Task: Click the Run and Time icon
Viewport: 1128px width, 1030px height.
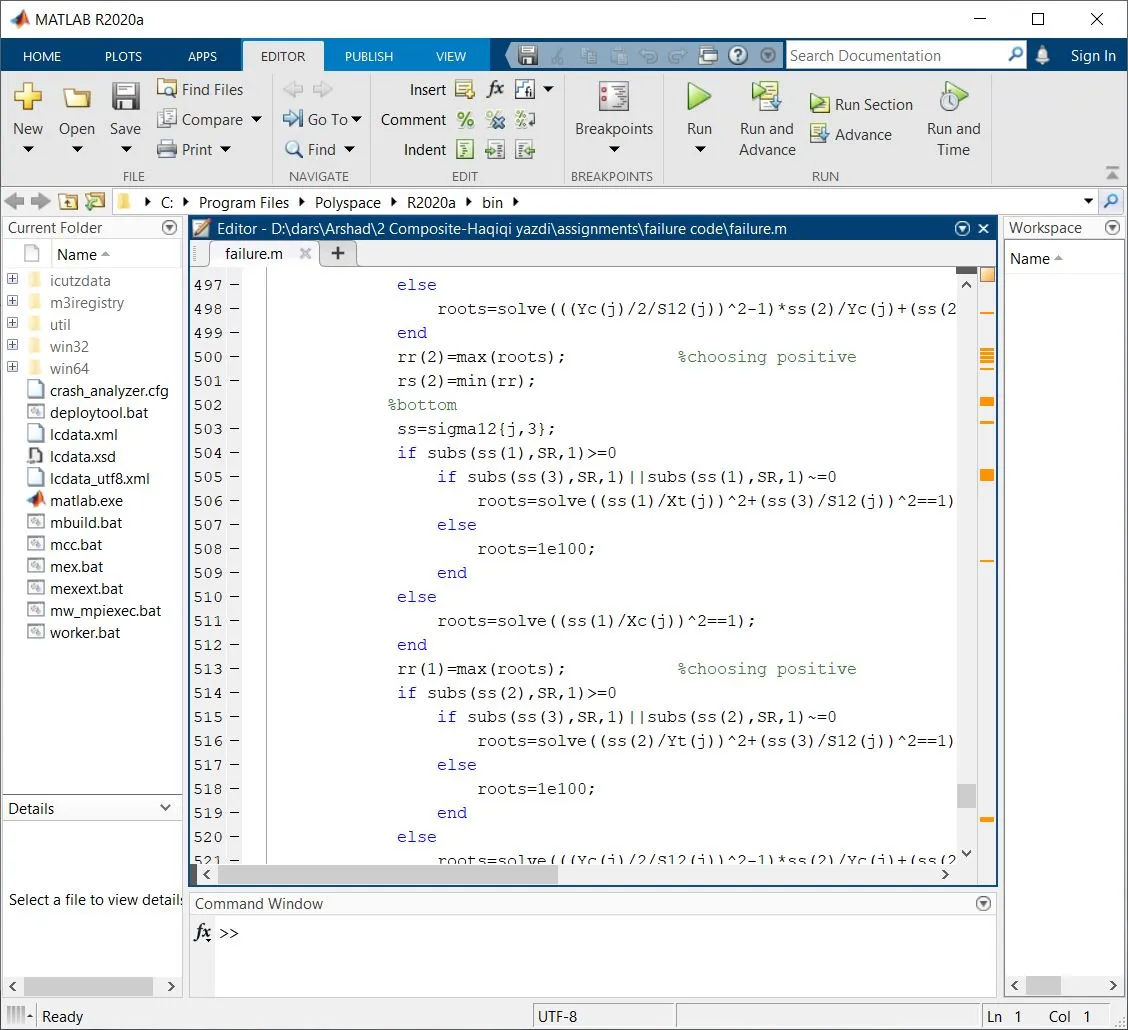Action: click(953, 98)
